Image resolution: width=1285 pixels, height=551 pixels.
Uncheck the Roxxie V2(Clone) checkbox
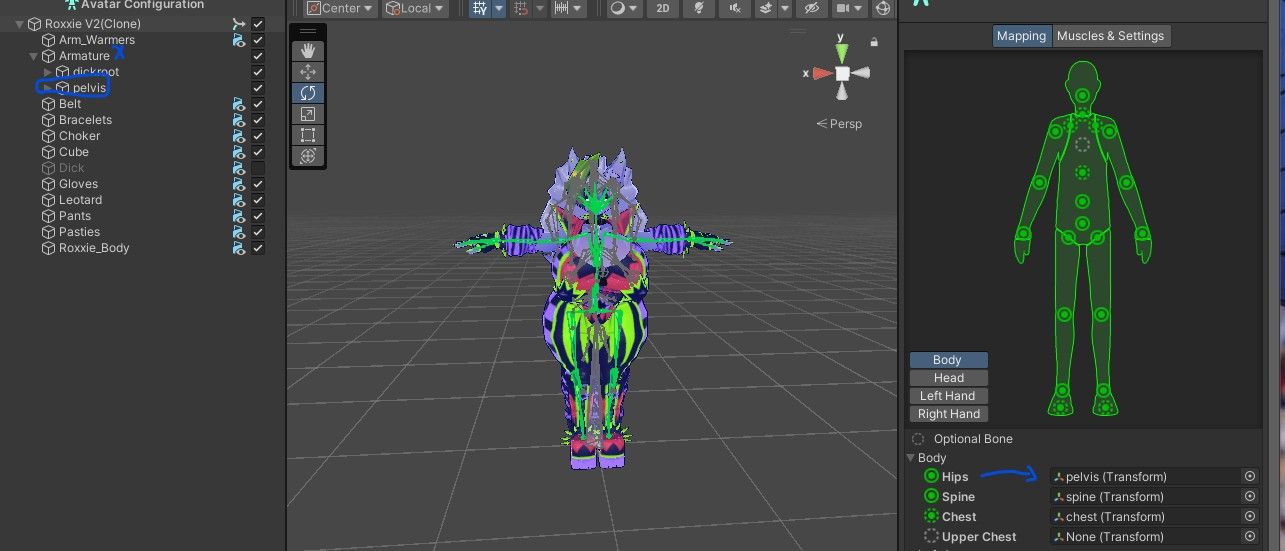258,24
